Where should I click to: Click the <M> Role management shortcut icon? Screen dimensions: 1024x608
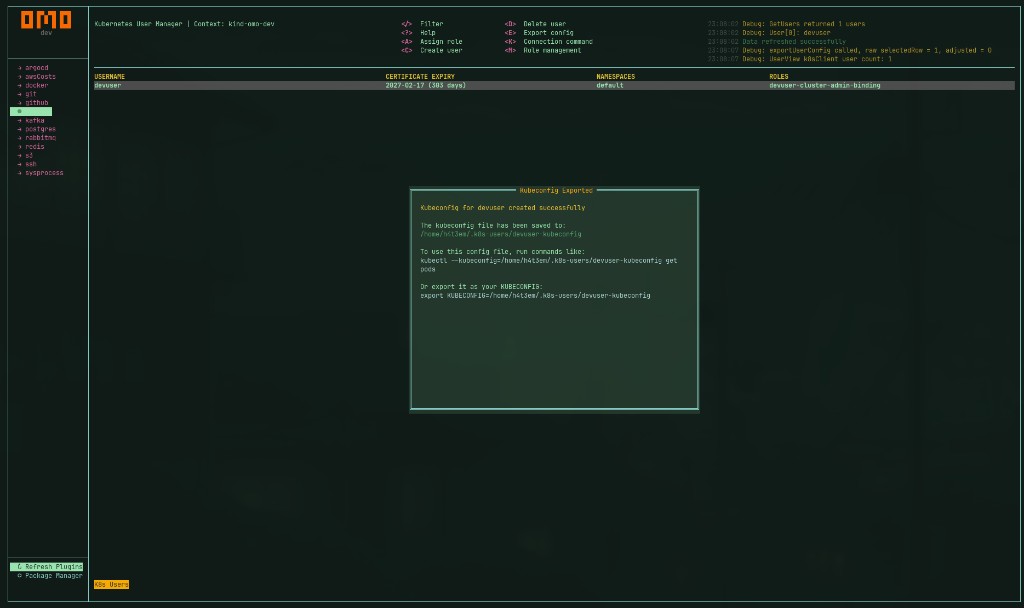[x=510, y=50]
